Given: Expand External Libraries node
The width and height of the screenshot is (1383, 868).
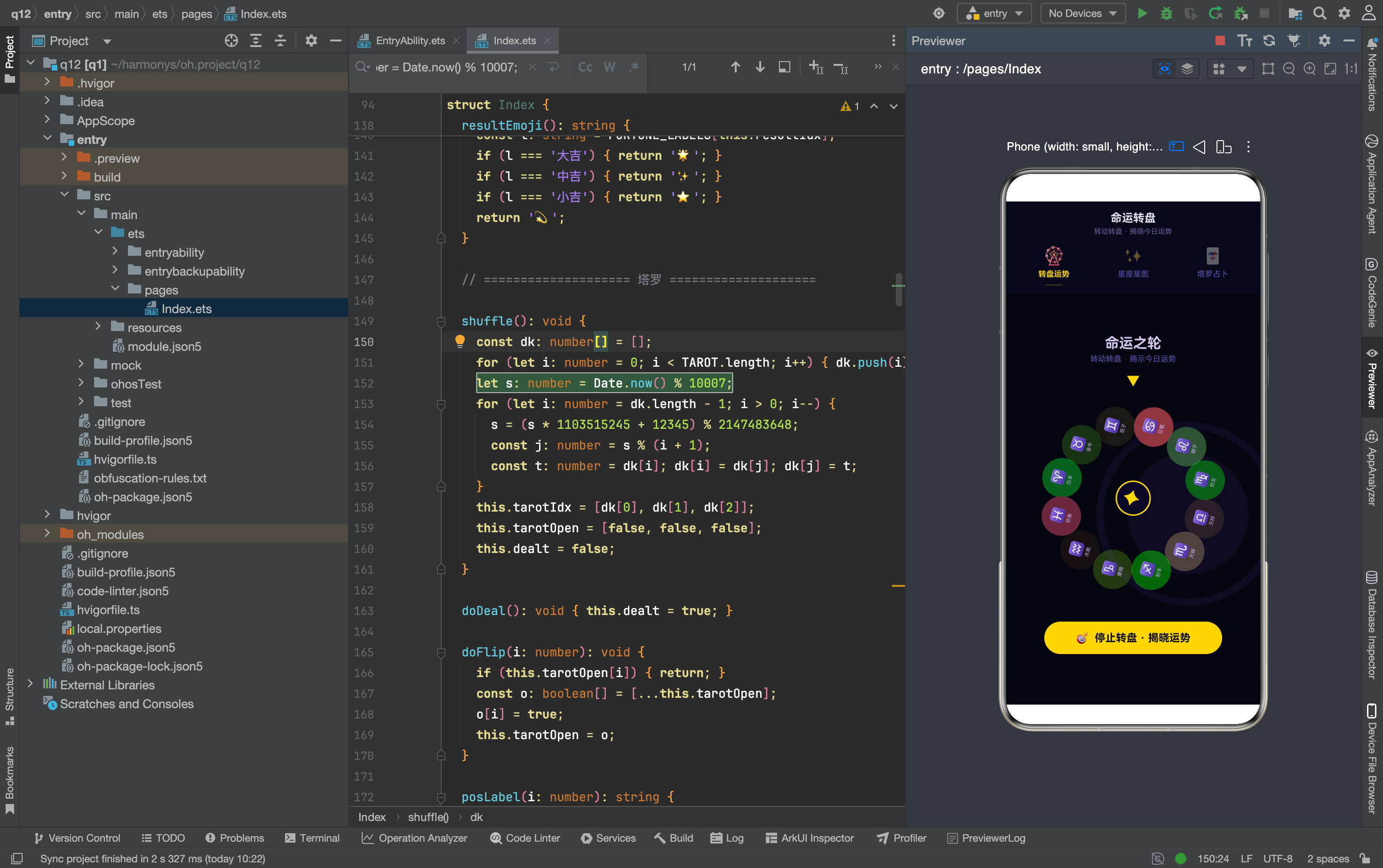Looking at the screenshot, I should 31,684.
